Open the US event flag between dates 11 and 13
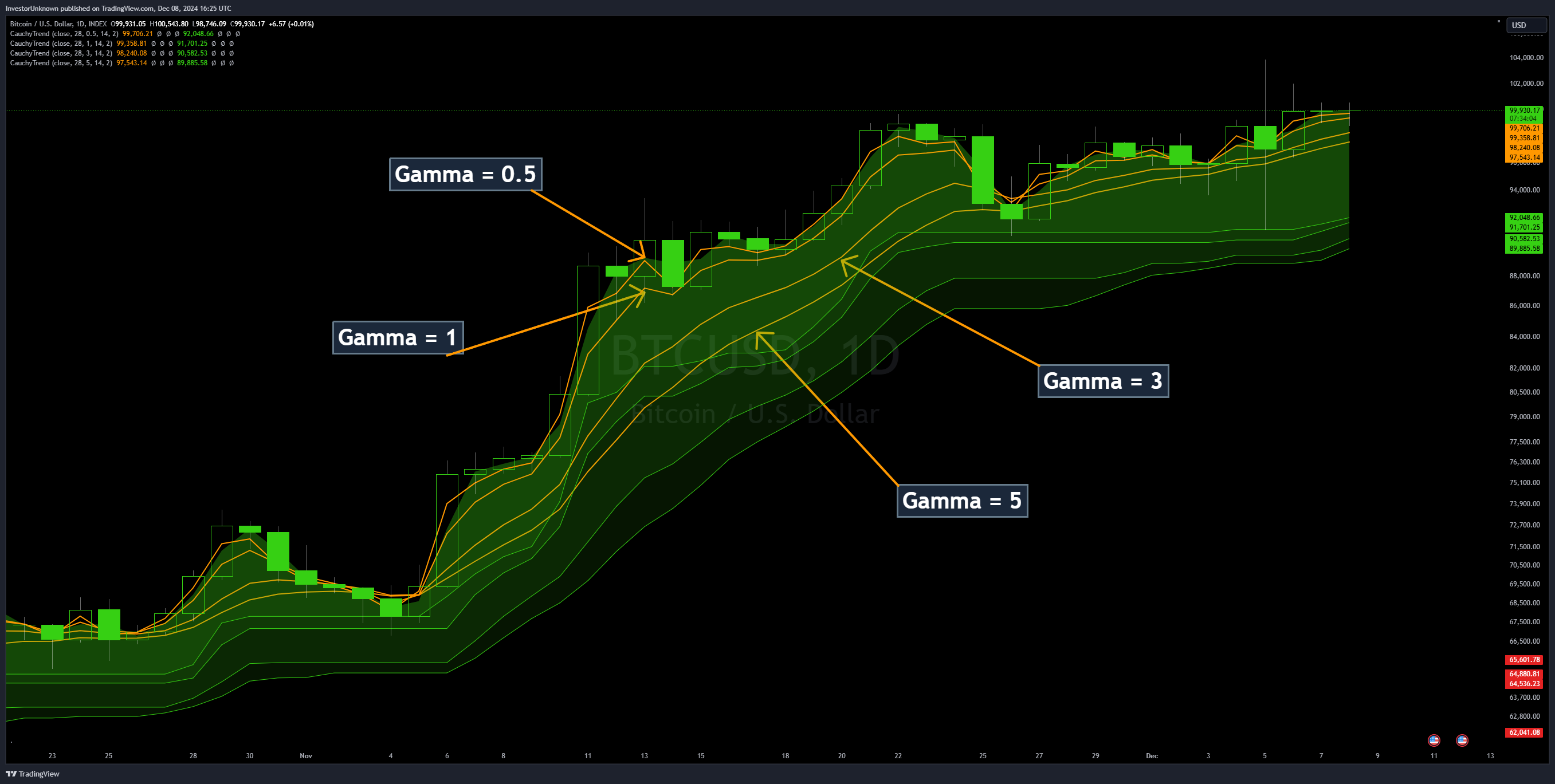 pos(1462,740)
